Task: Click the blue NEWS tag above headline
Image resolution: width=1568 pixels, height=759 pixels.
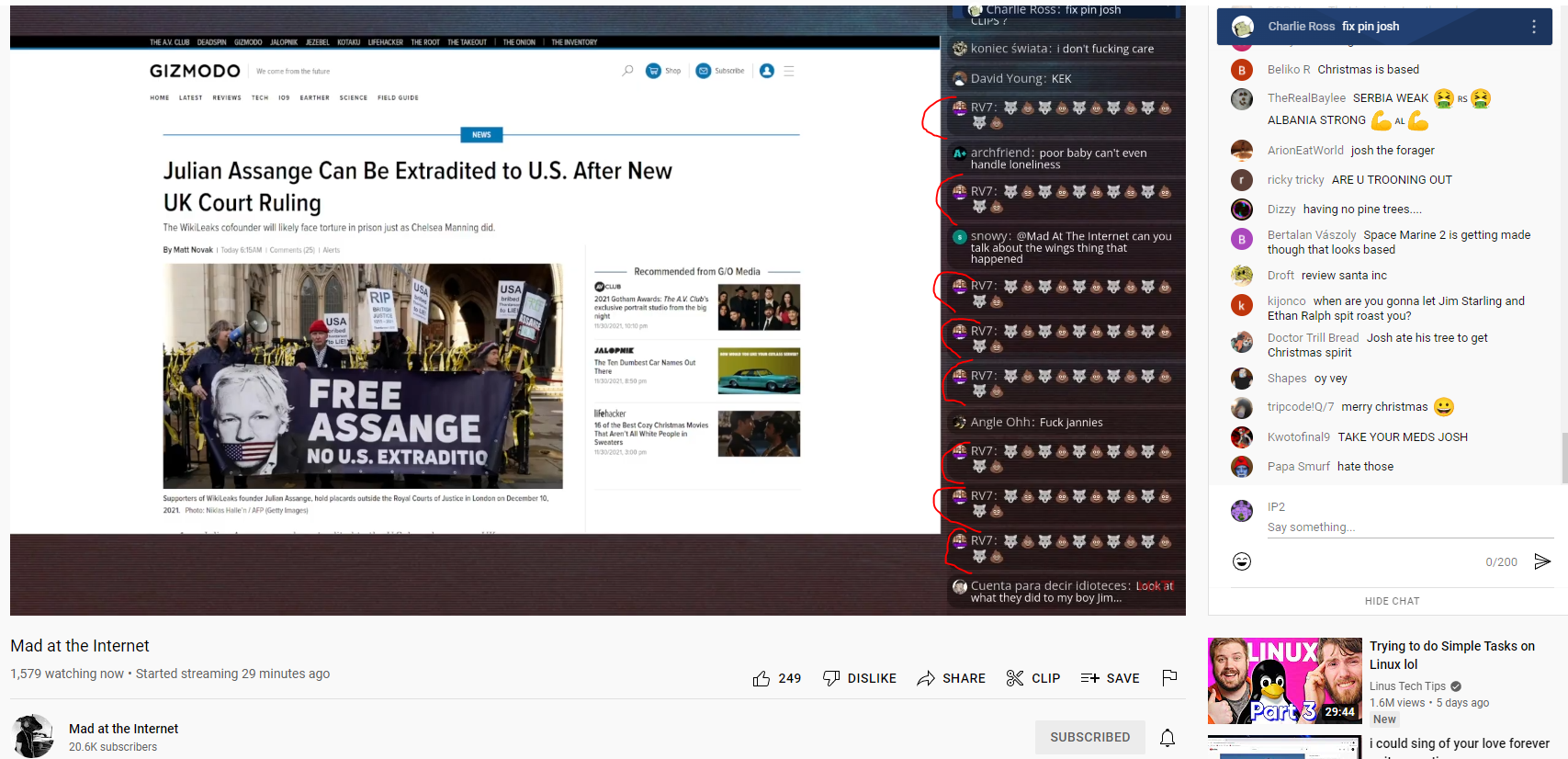Action: click(481, 135)
